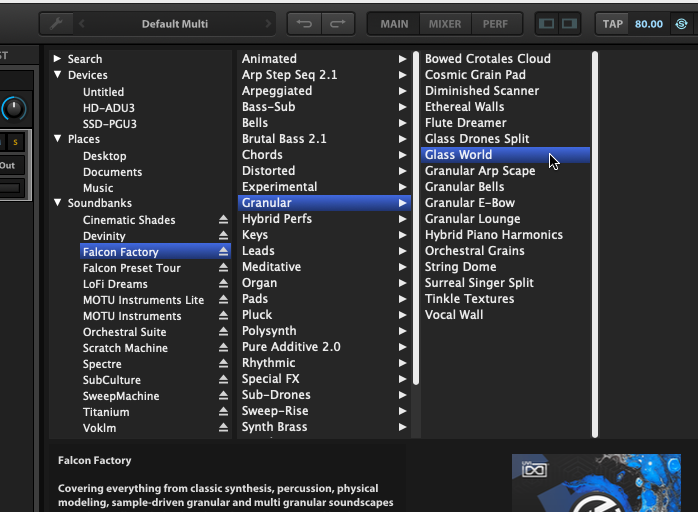Click the tempo sync icon
Image resolution: width=698 pixels, height=512 pixels.
(682, 24)
